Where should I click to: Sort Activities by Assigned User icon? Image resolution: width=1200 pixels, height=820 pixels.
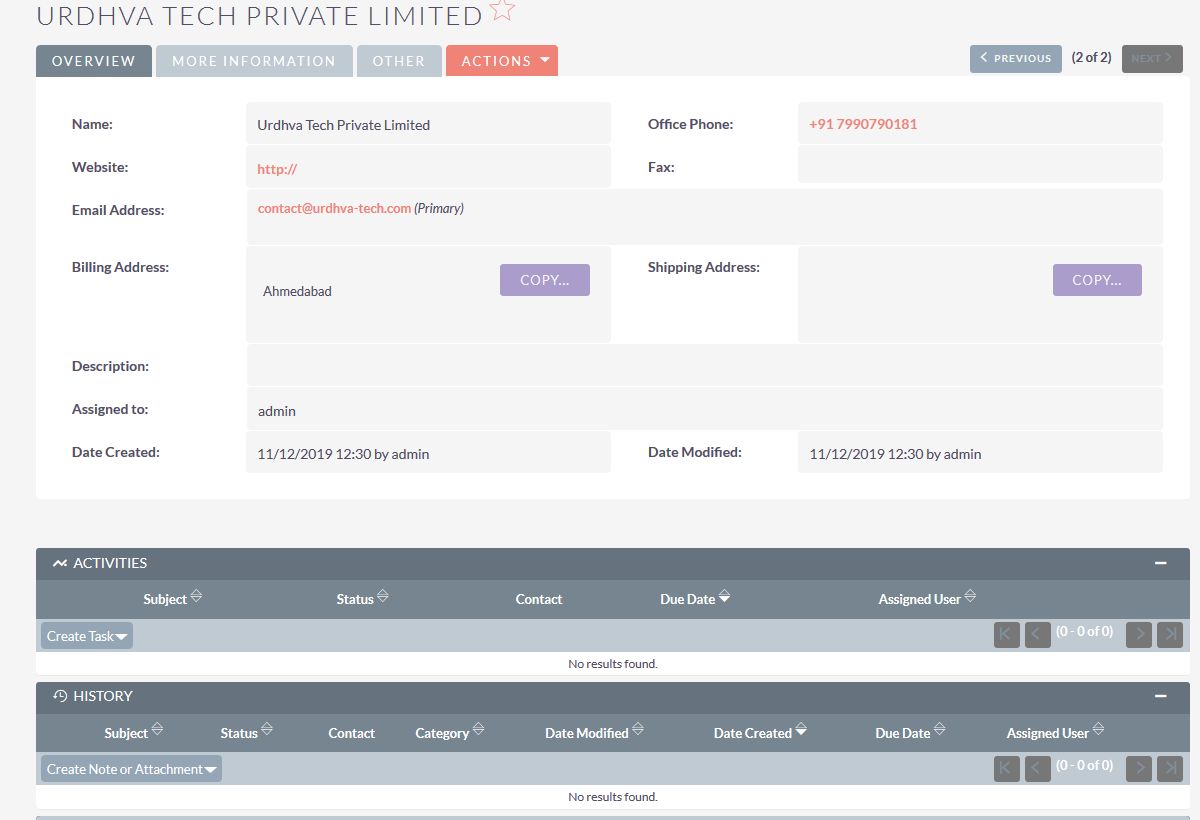(x=970, y=596)
